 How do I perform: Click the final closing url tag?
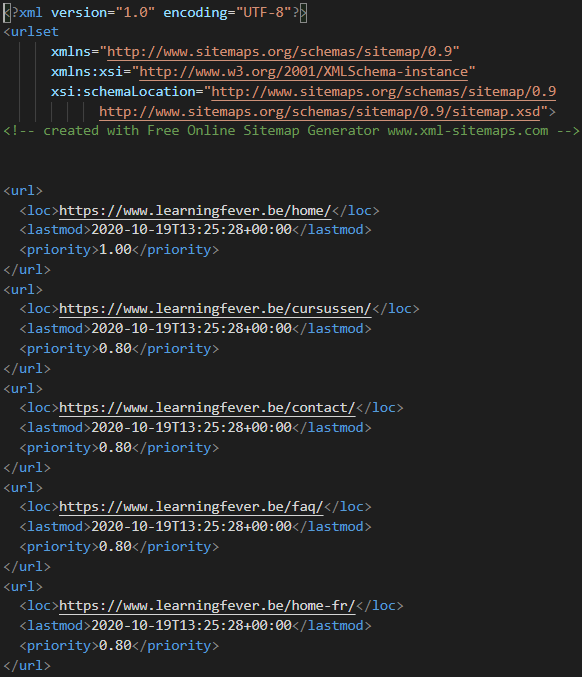tap(27, 665)
